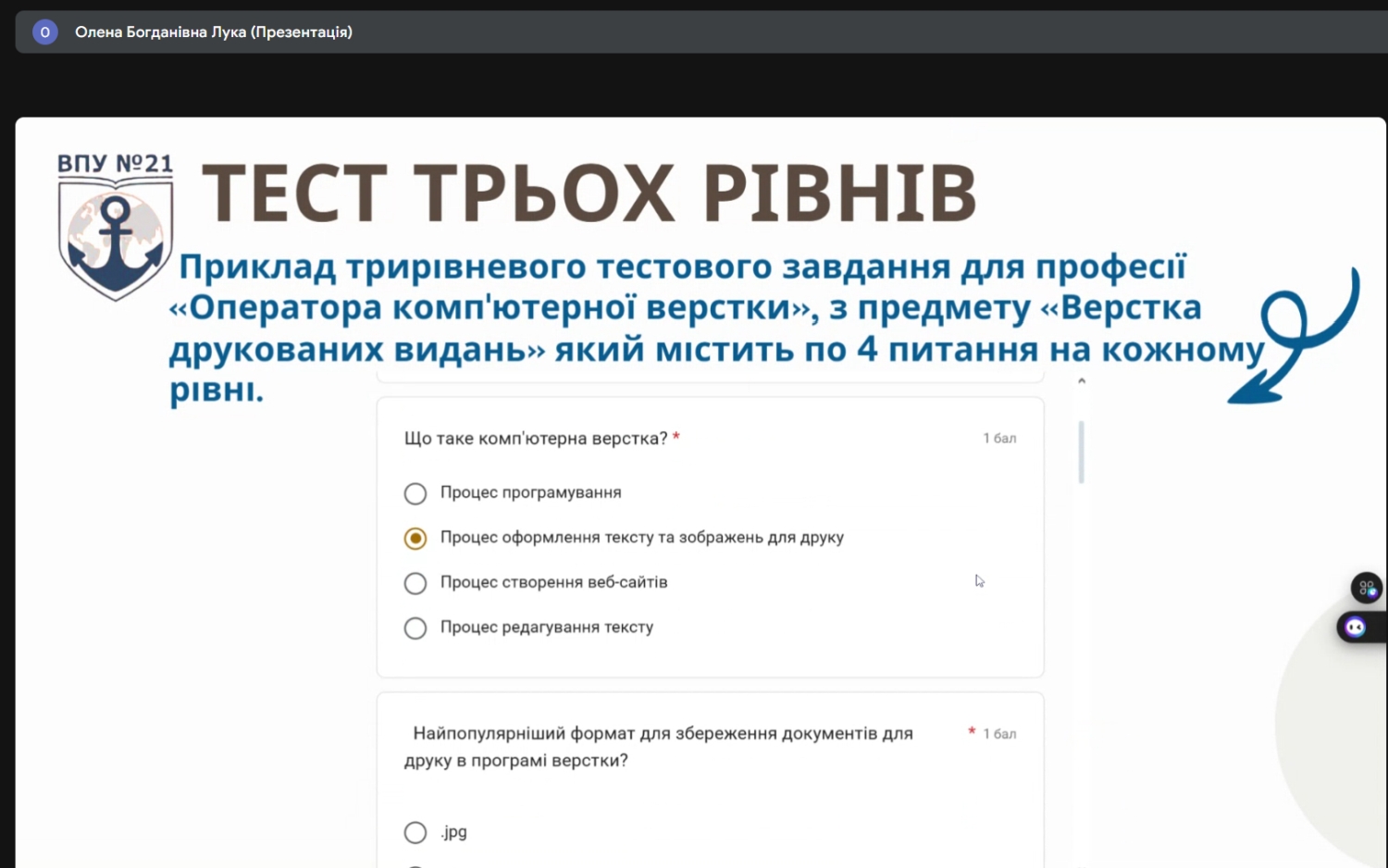The height and width of the screenshot is (868, 1388).
Task: Click the question text 'Що таке комп'ютерна верстка?'
Action: click(536, 439)
